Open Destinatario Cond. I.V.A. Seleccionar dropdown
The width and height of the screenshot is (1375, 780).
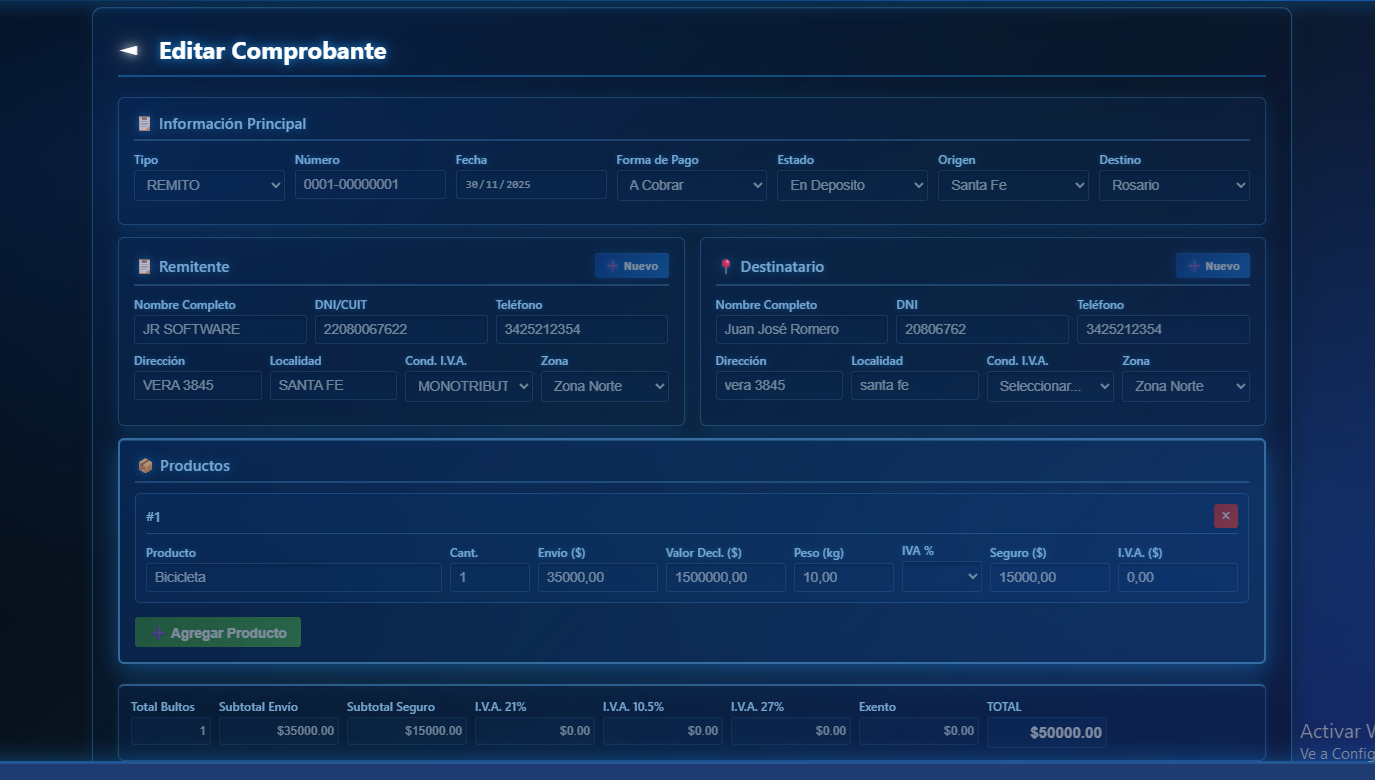pyautogui.click(x=1049, y=386)
